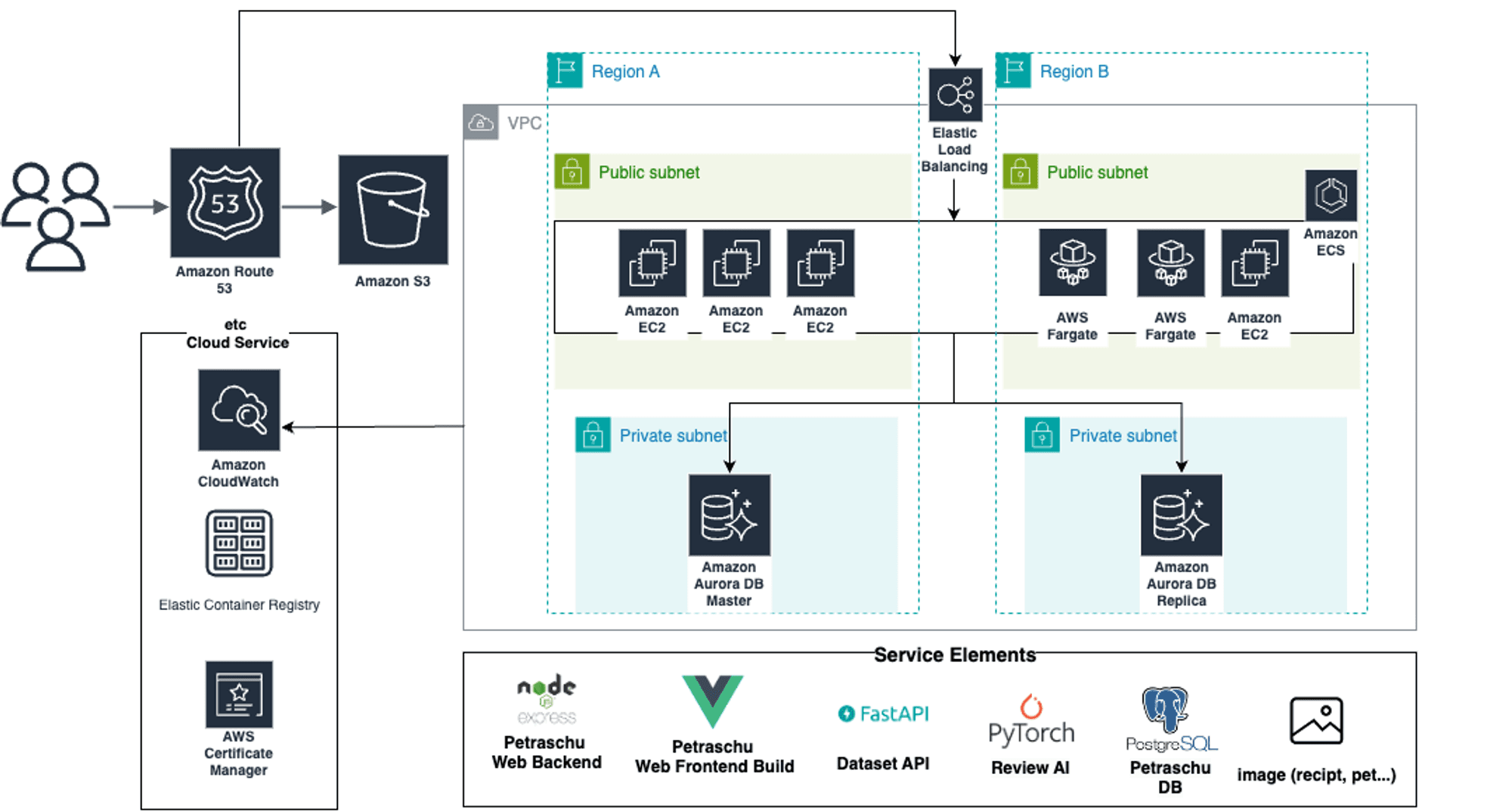Click the FastAPI logo
Screen dimensions: 1512x811
pyautogui.click(x=884, y=713)
